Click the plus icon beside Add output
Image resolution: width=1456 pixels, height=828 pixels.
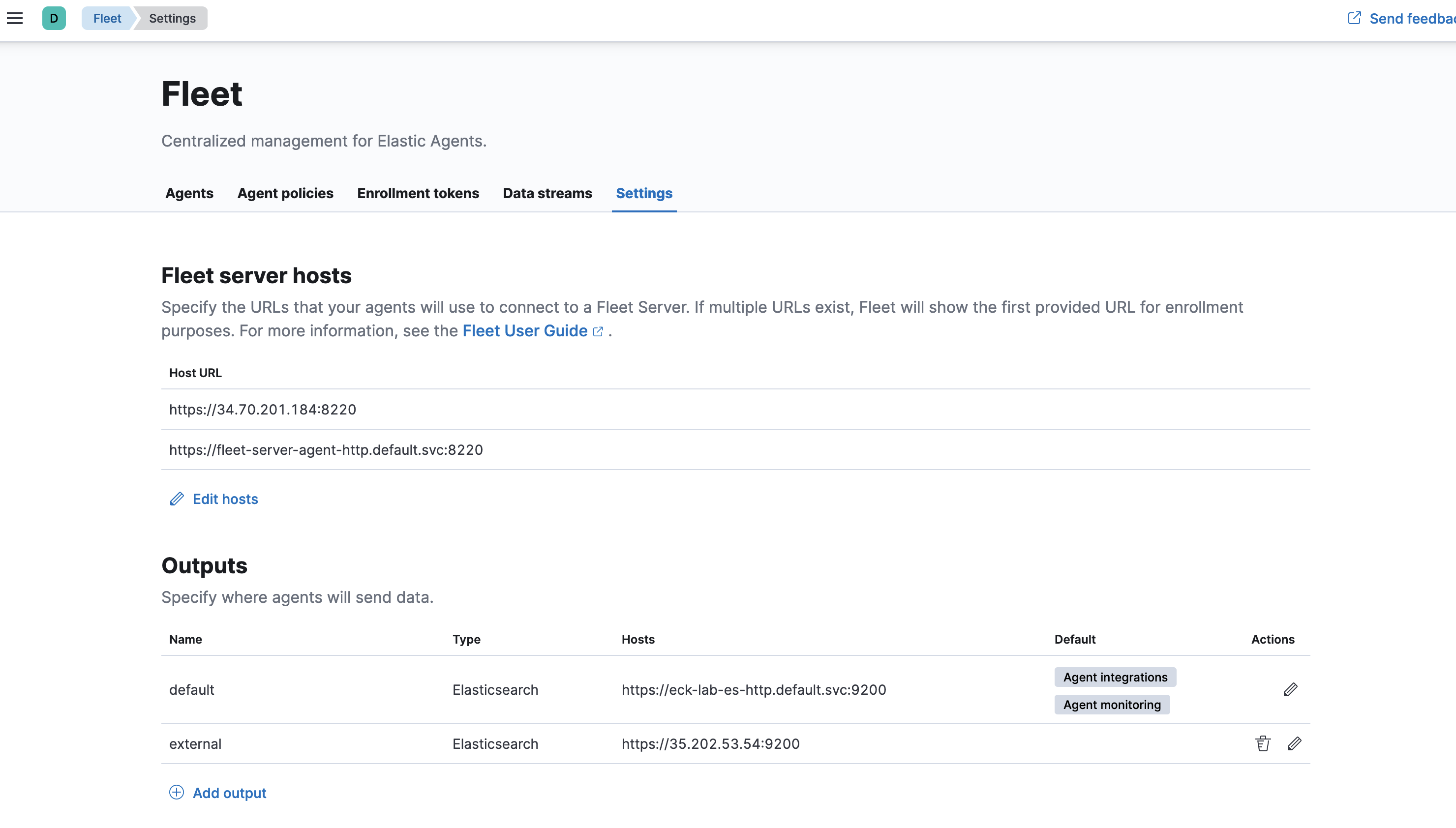176,792
